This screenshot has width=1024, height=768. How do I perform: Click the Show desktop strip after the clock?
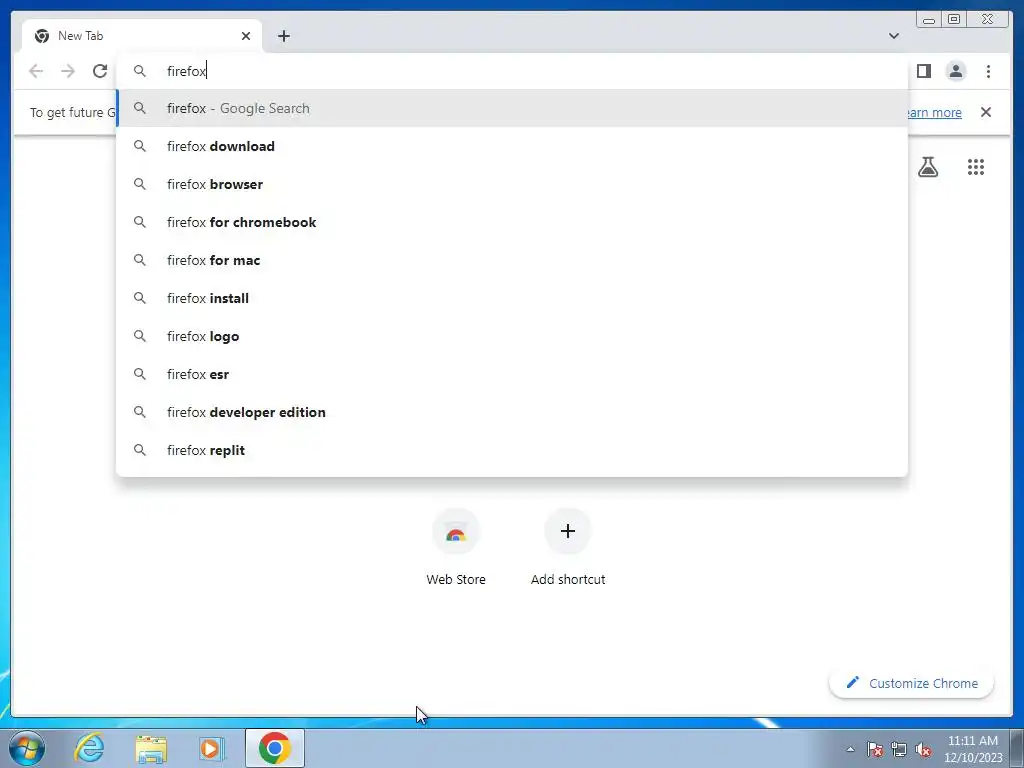point(1017,748)
